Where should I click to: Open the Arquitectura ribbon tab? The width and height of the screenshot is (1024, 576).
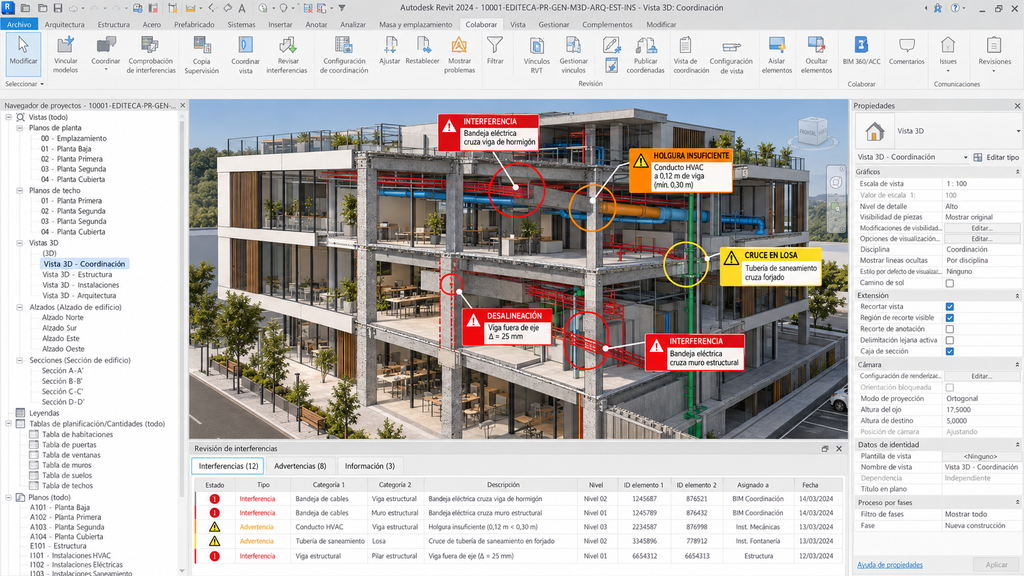coord(65,24)
